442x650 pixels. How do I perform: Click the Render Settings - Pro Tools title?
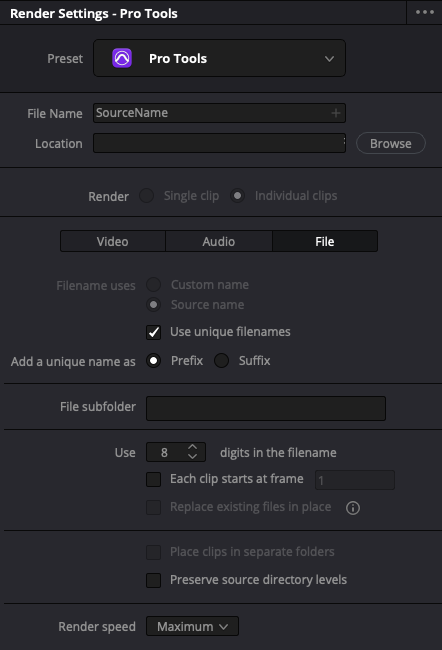pyautogui.click(x=94, y=14)
